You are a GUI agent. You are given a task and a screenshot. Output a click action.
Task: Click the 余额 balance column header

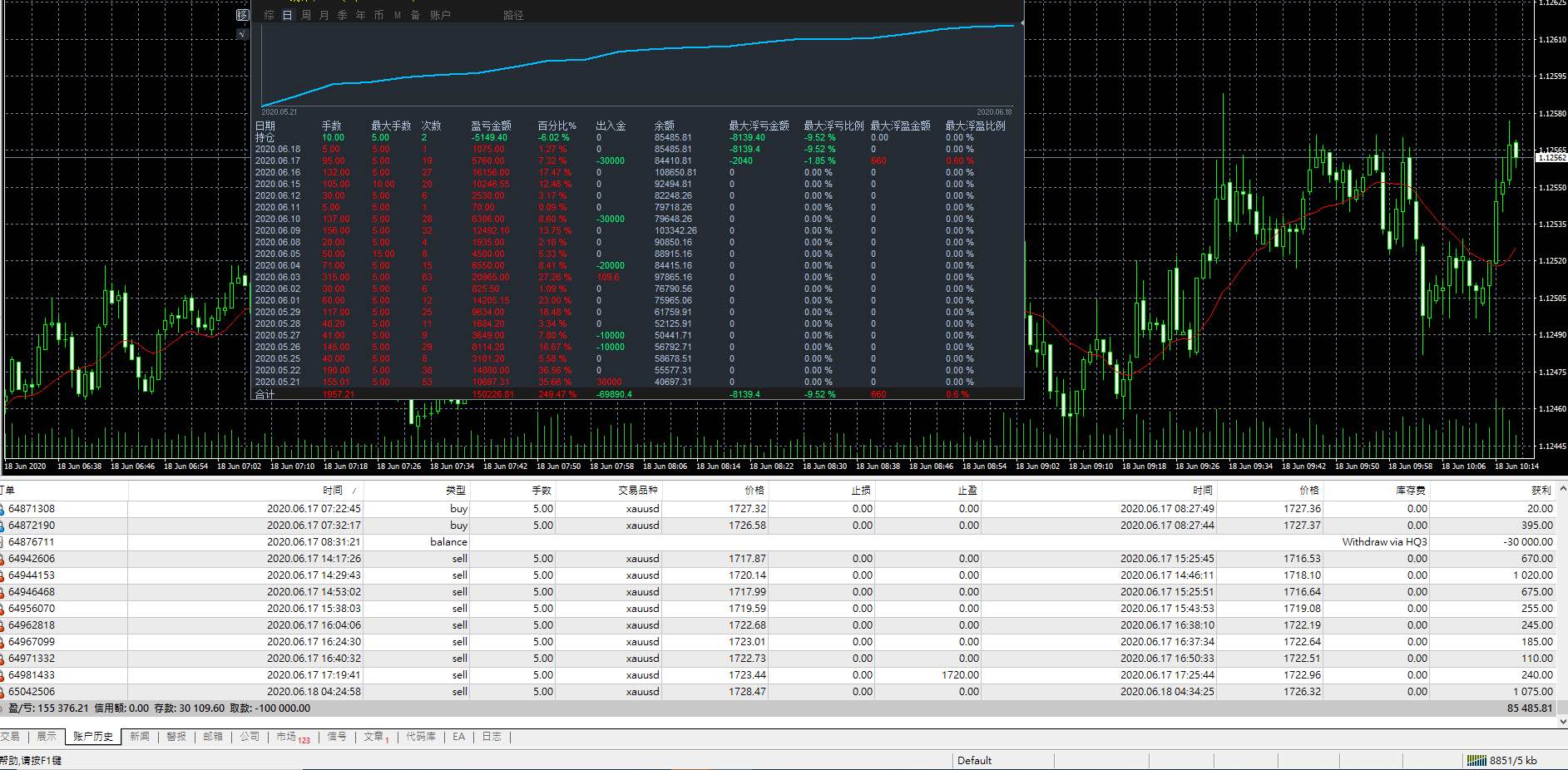point(664,126)
